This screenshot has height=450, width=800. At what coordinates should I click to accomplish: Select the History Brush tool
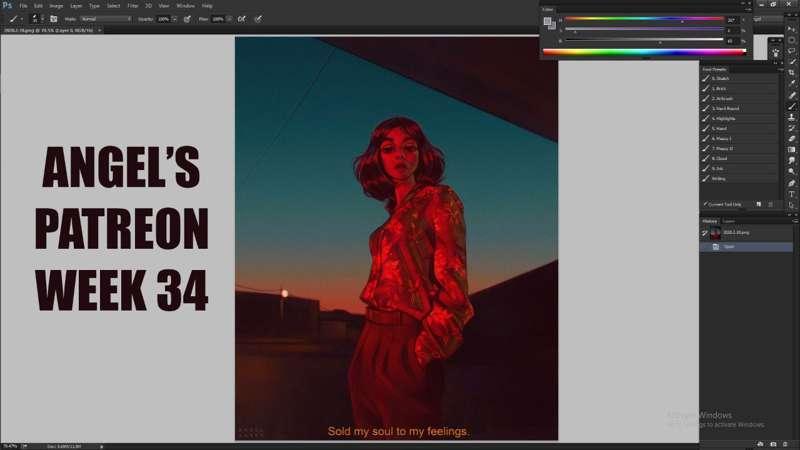[792, 128]
